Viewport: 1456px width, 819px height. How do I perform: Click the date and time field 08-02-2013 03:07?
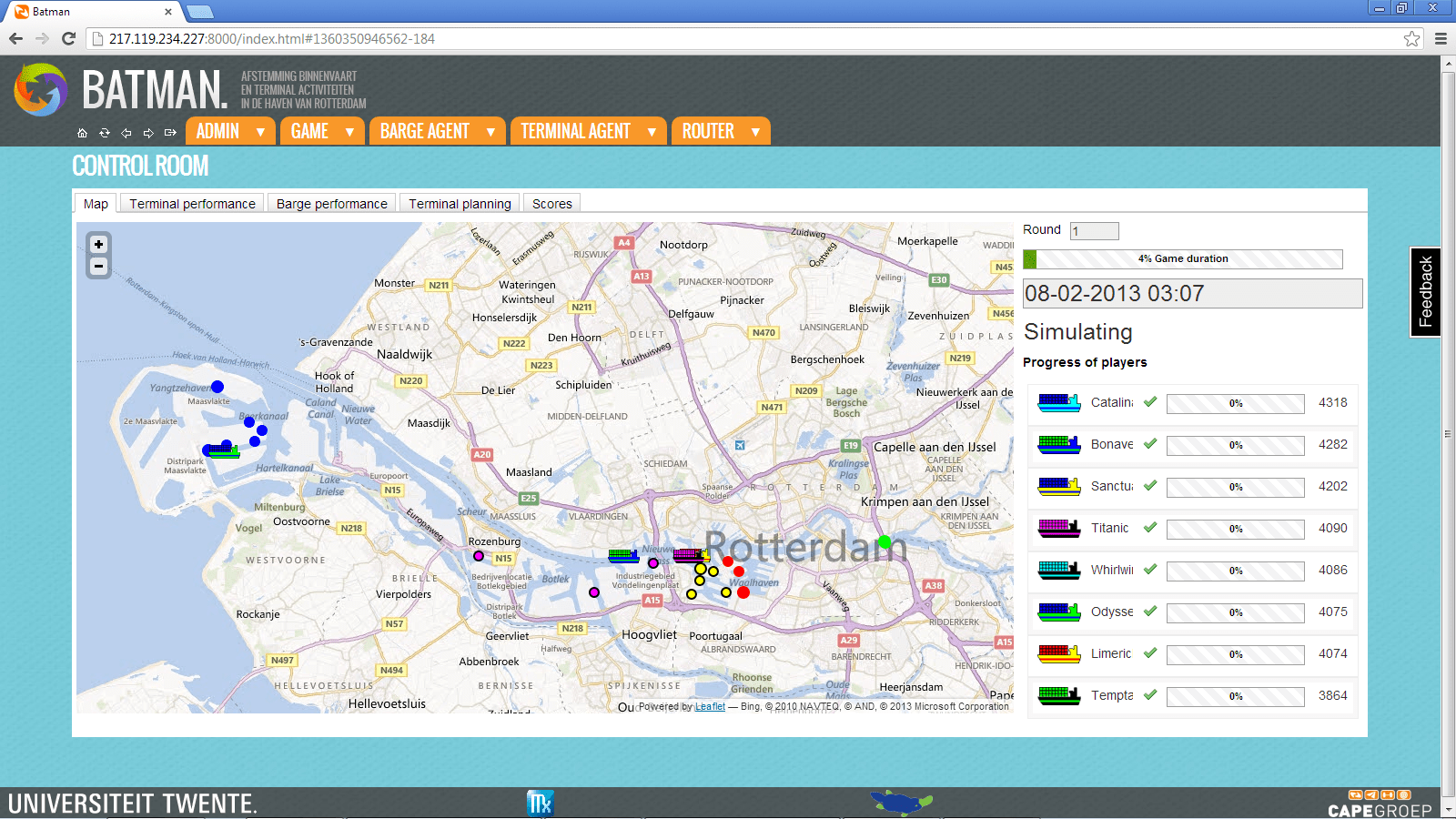point(1192,293)
